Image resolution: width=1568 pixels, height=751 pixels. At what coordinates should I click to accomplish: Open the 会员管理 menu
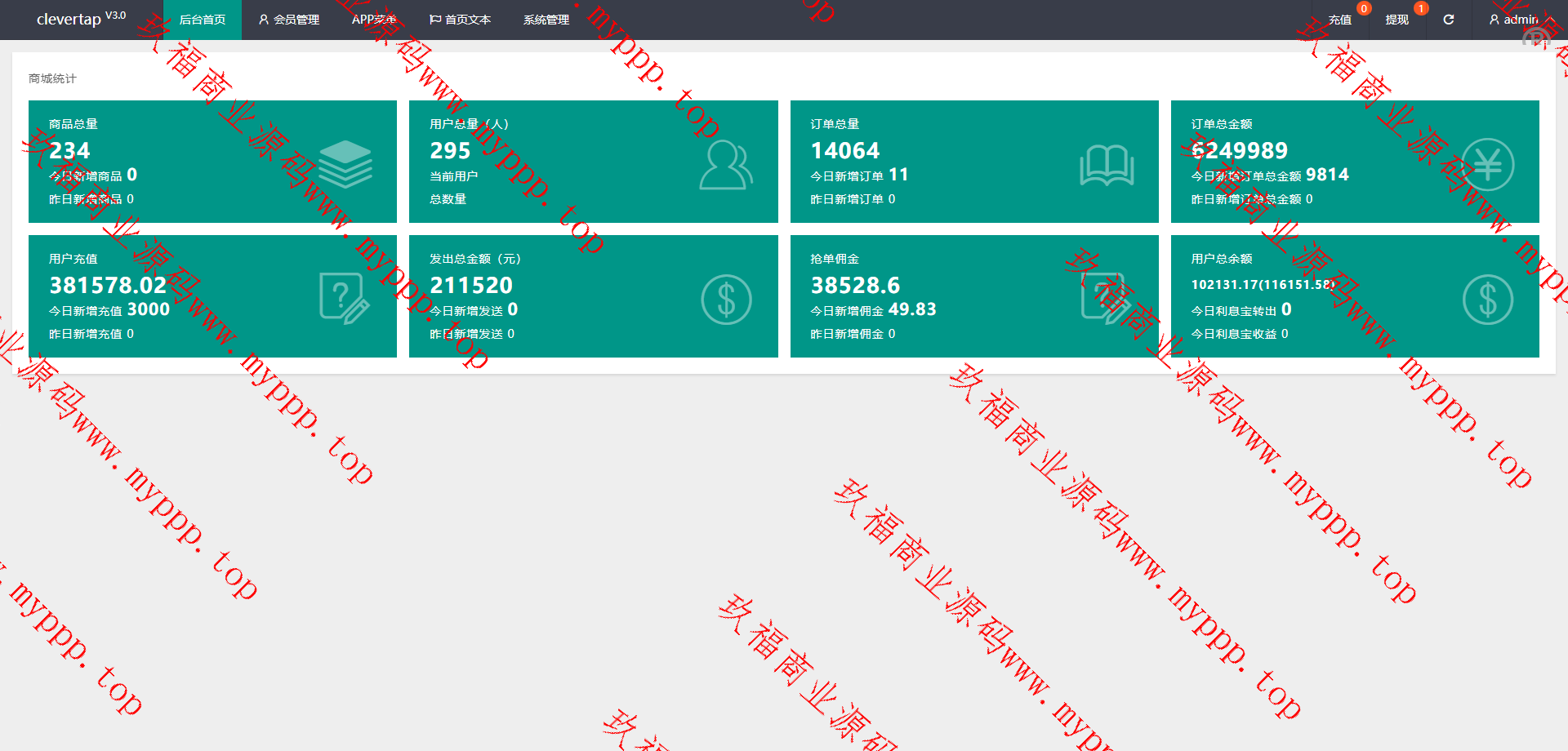[288, 20]
